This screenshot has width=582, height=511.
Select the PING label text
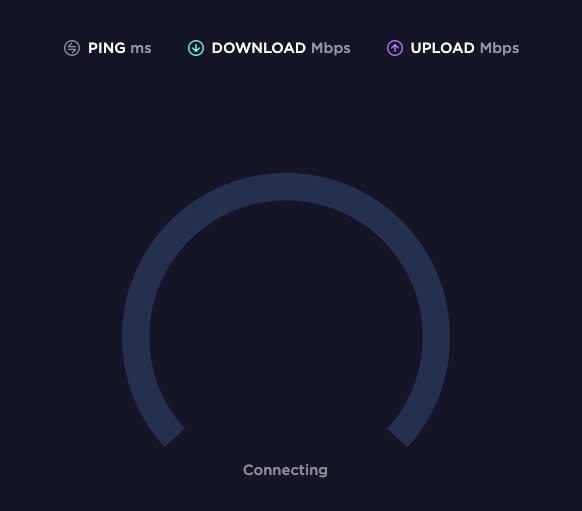click(x=107, y=48)
